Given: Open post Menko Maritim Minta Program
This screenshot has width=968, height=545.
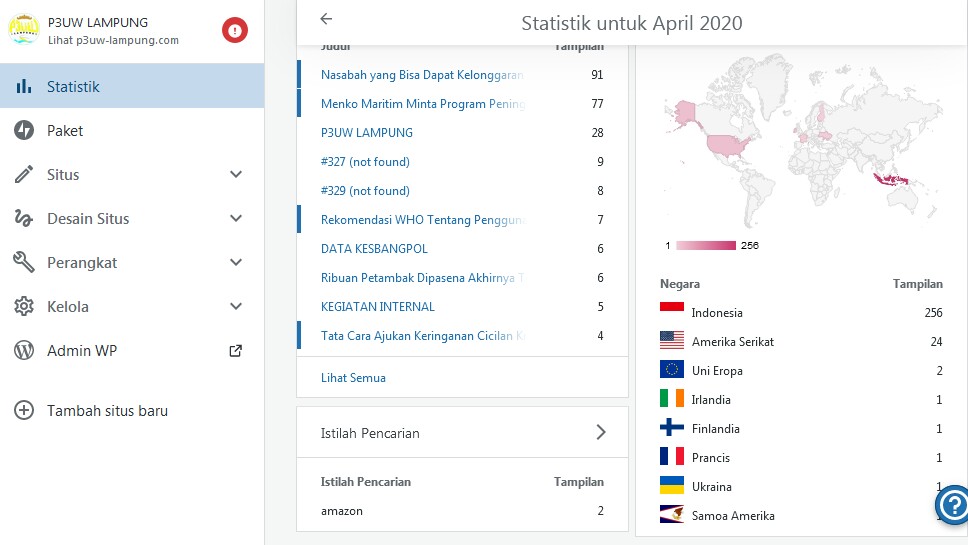Looking at the screenshot, I should [423, 104].
